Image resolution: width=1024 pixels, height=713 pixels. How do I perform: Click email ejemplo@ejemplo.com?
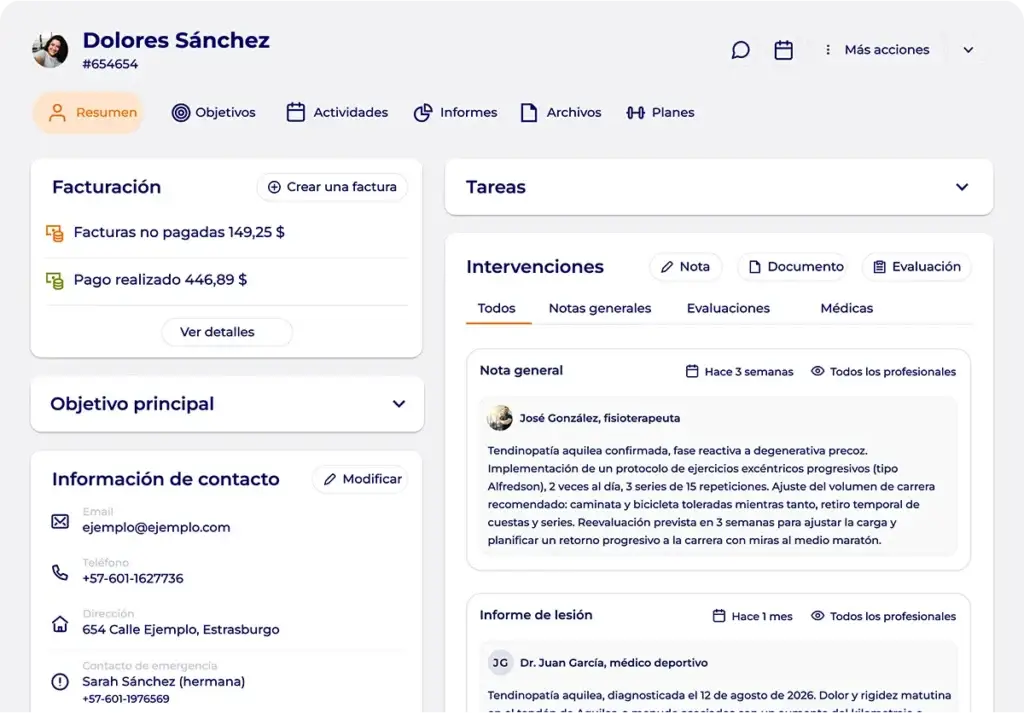(x=156, y=527)
